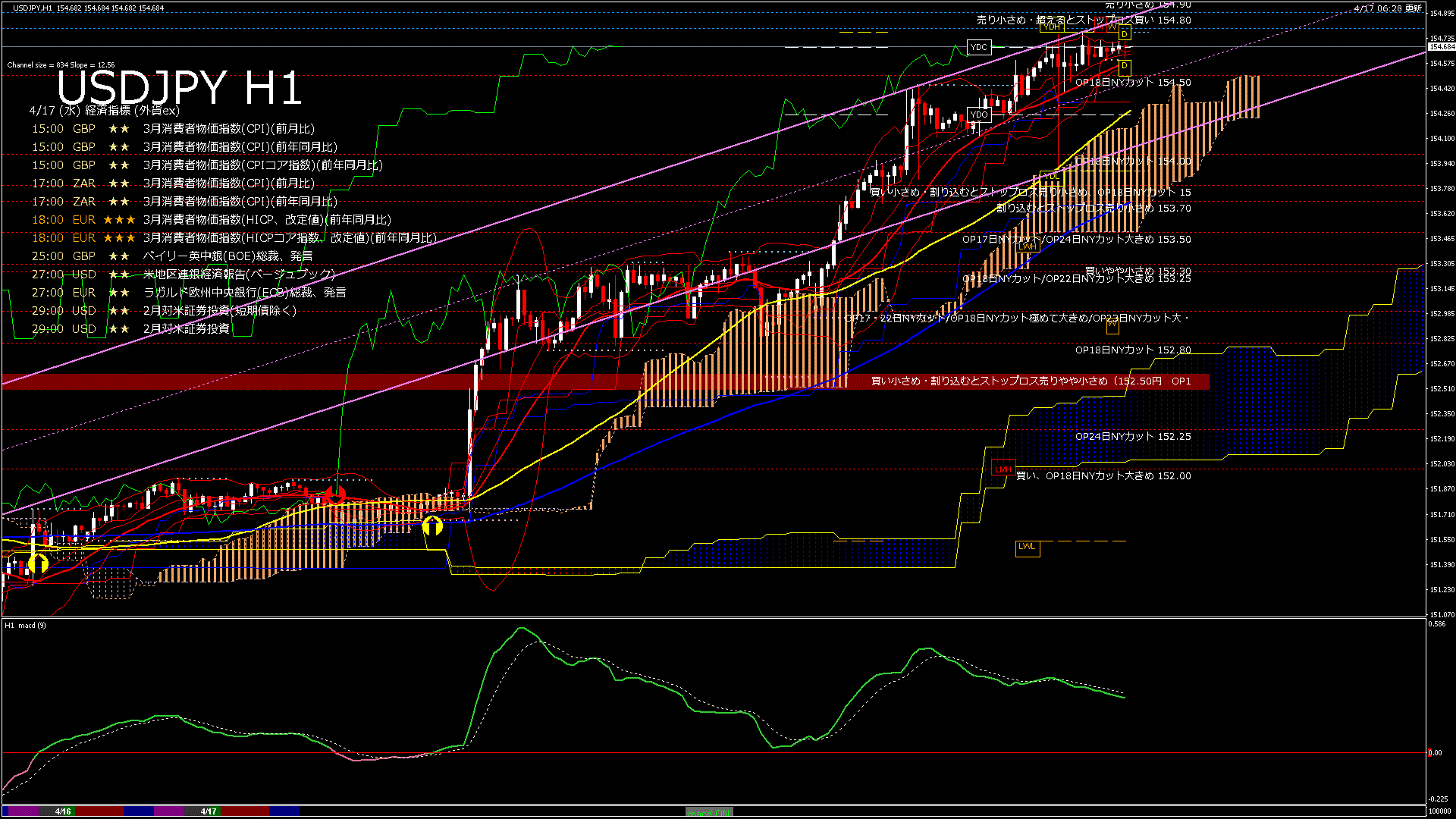1456x819 pixels.
Task: Select 27:00 USD ベージュブック row
Action: click(x=183, y=275)
